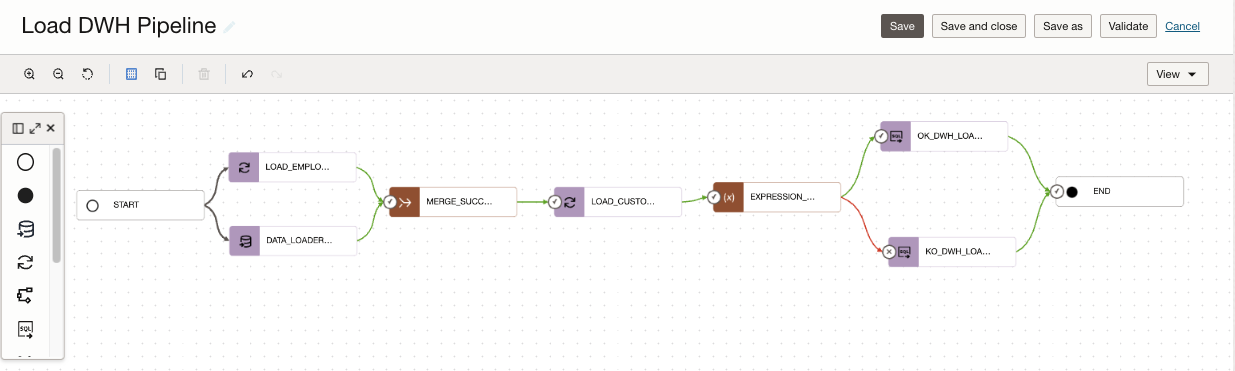
Task: Select the LOAD_CUSTO node sync icon
Action: [570, 201]
